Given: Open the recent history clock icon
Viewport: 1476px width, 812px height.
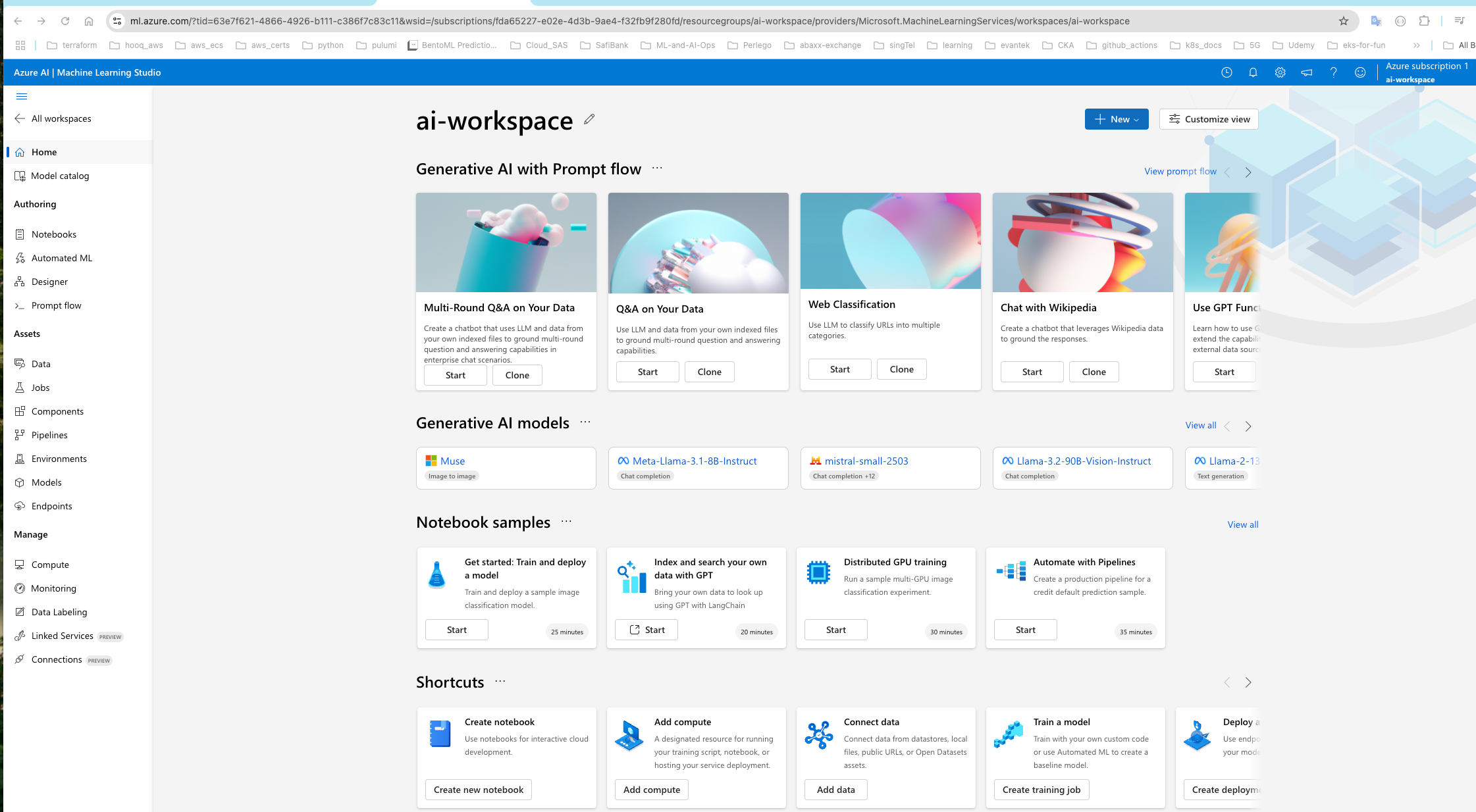Looking at the screenshot, I should click(1226, 72).
